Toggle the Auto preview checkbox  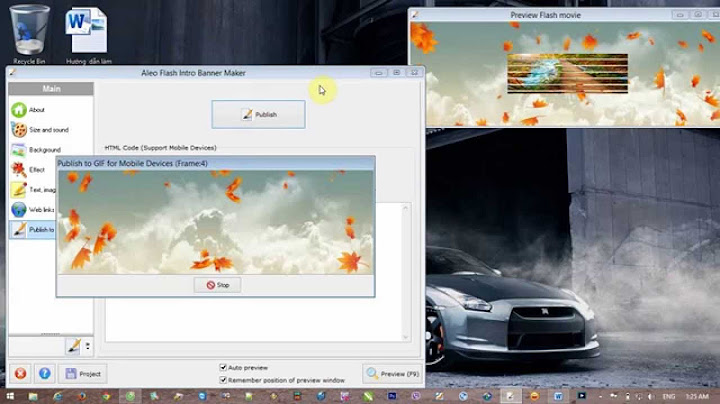[223, 367]
